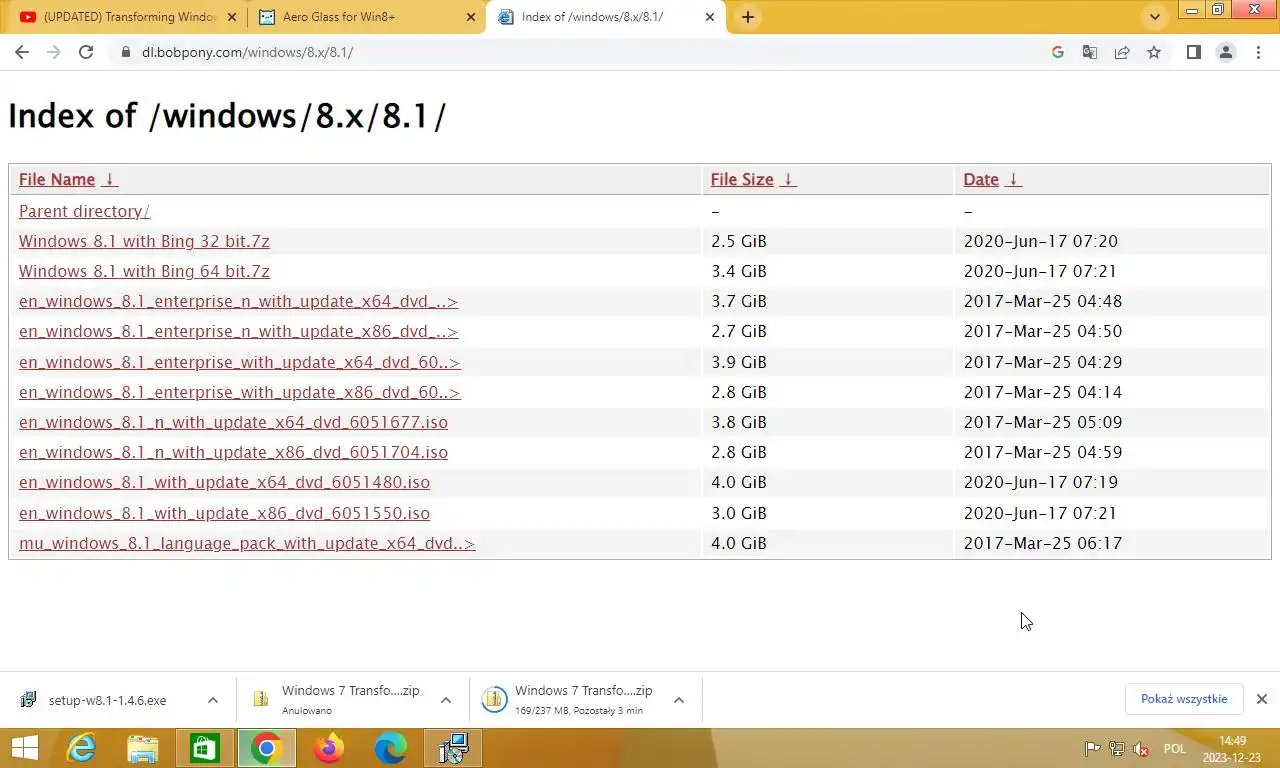Switch input language POL indicator
Viewport: 1280px width, 768px height.
coord(1175,749)
